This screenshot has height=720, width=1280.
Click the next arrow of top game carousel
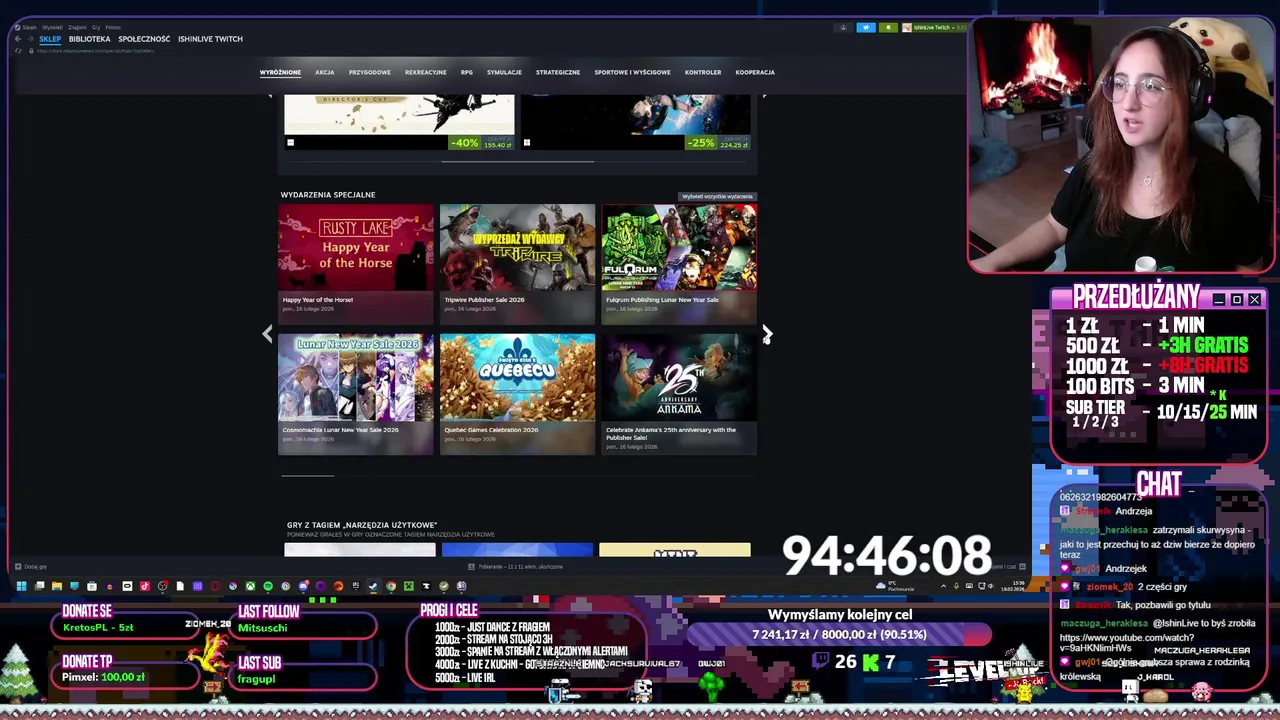(x=764, y=96)
